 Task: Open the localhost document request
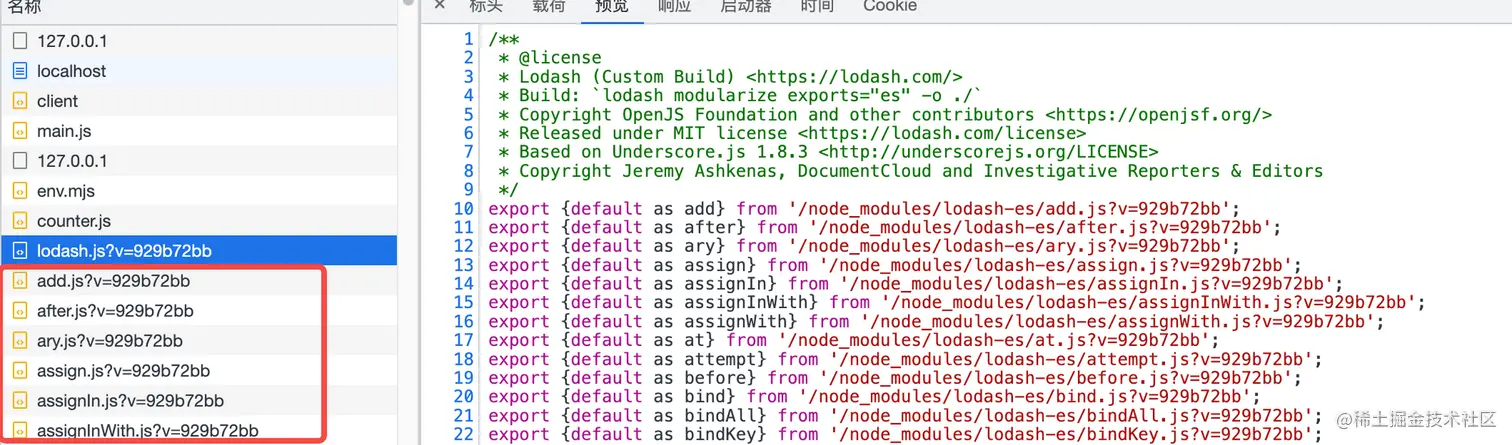198,71
